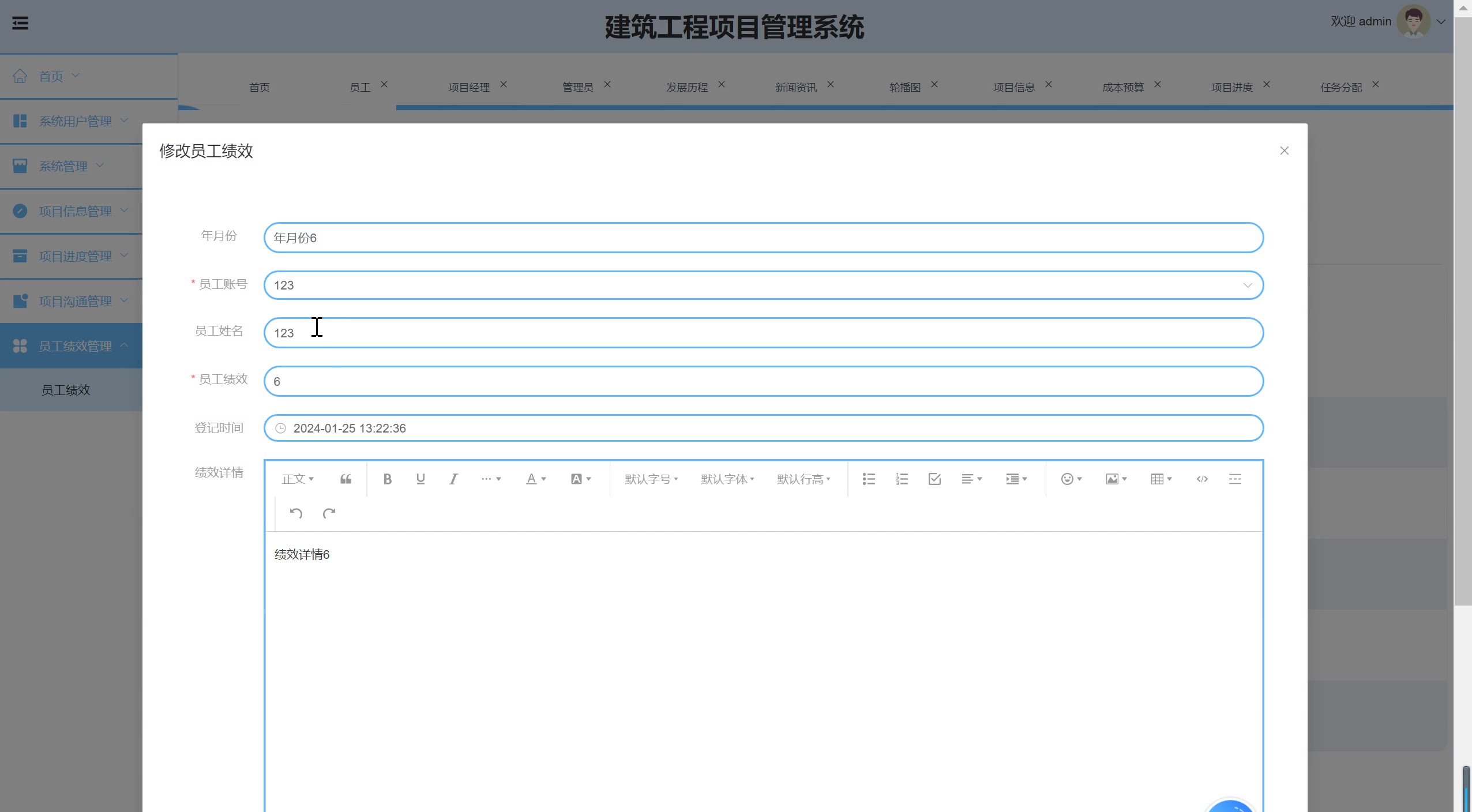This screenshot has height=812, width=1472.
Task: Click the redo arrow in editor
Action: [329, 513]
